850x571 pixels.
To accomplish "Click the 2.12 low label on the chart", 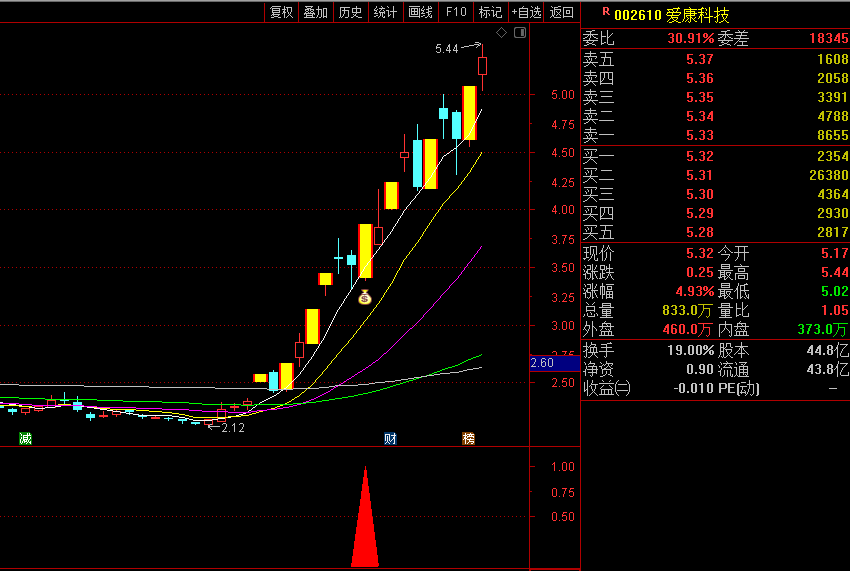I will (233, 428).
